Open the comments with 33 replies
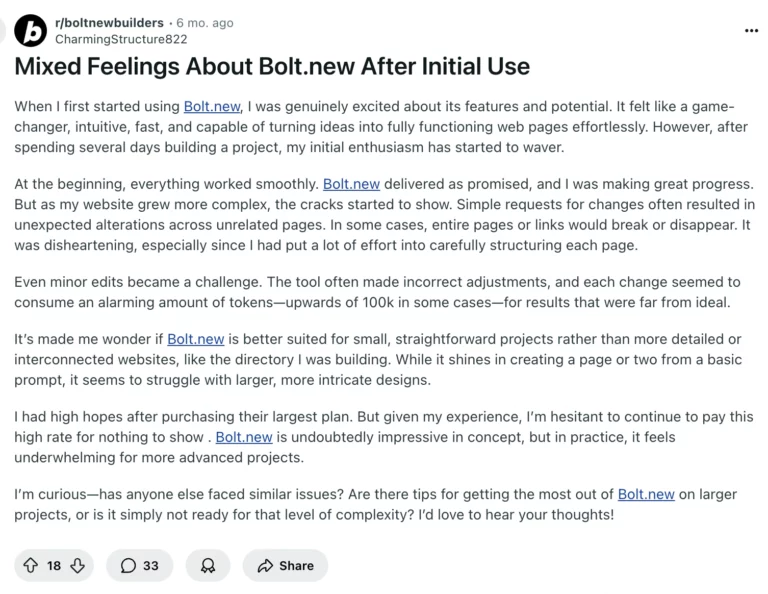 (x=140, y=565)
